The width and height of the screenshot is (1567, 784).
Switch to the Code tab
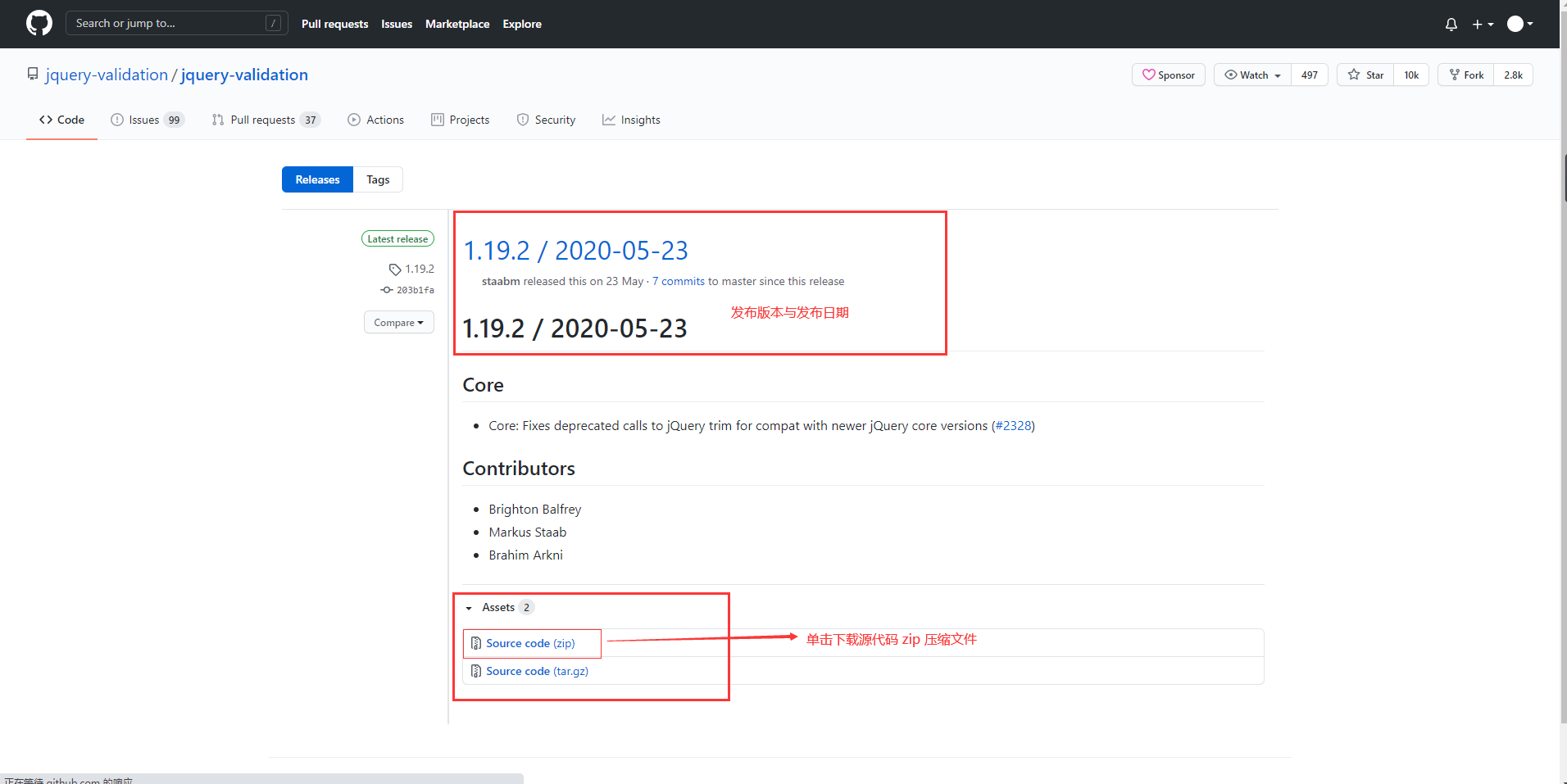[61, 120]
